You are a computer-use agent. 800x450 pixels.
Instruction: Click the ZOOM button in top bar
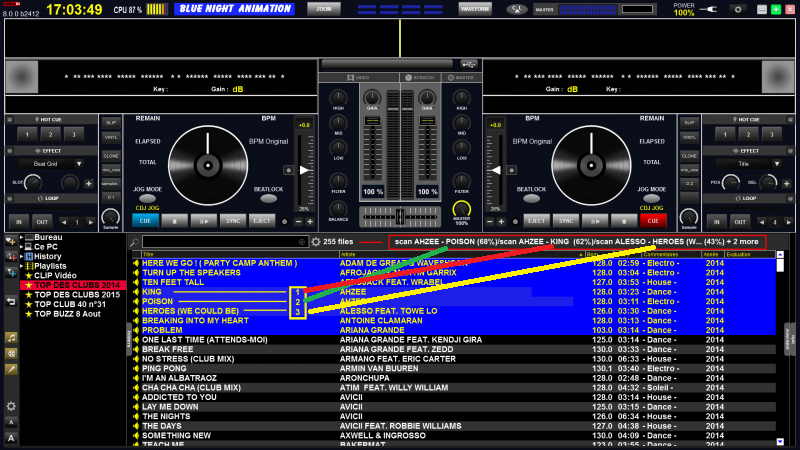pos(324,9)
